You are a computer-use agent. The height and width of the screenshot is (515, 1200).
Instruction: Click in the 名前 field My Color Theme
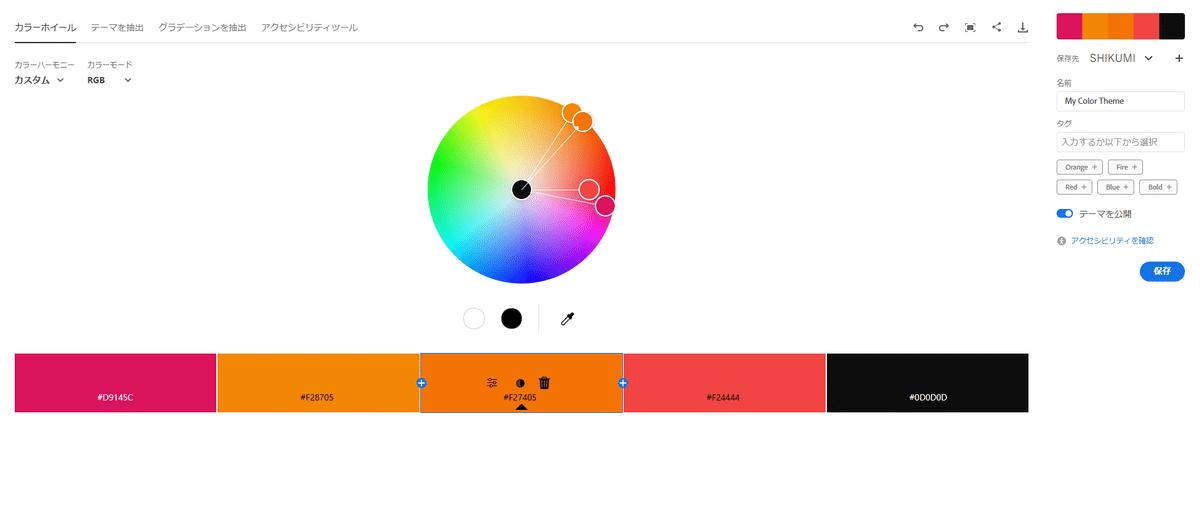1120,101
